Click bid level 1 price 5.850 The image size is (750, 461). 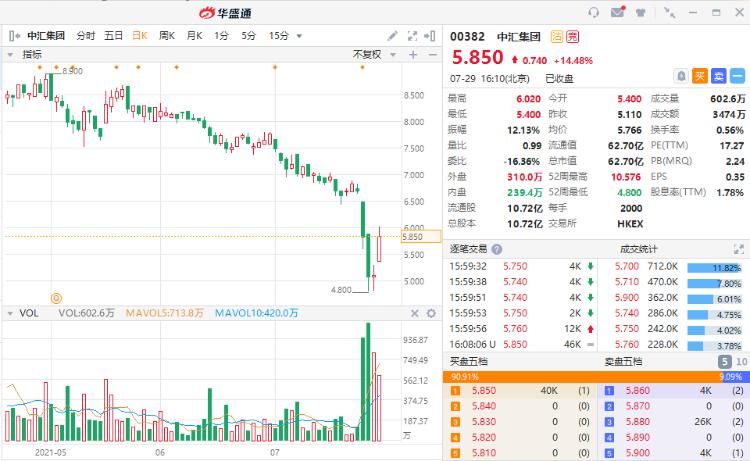(484, 391)
